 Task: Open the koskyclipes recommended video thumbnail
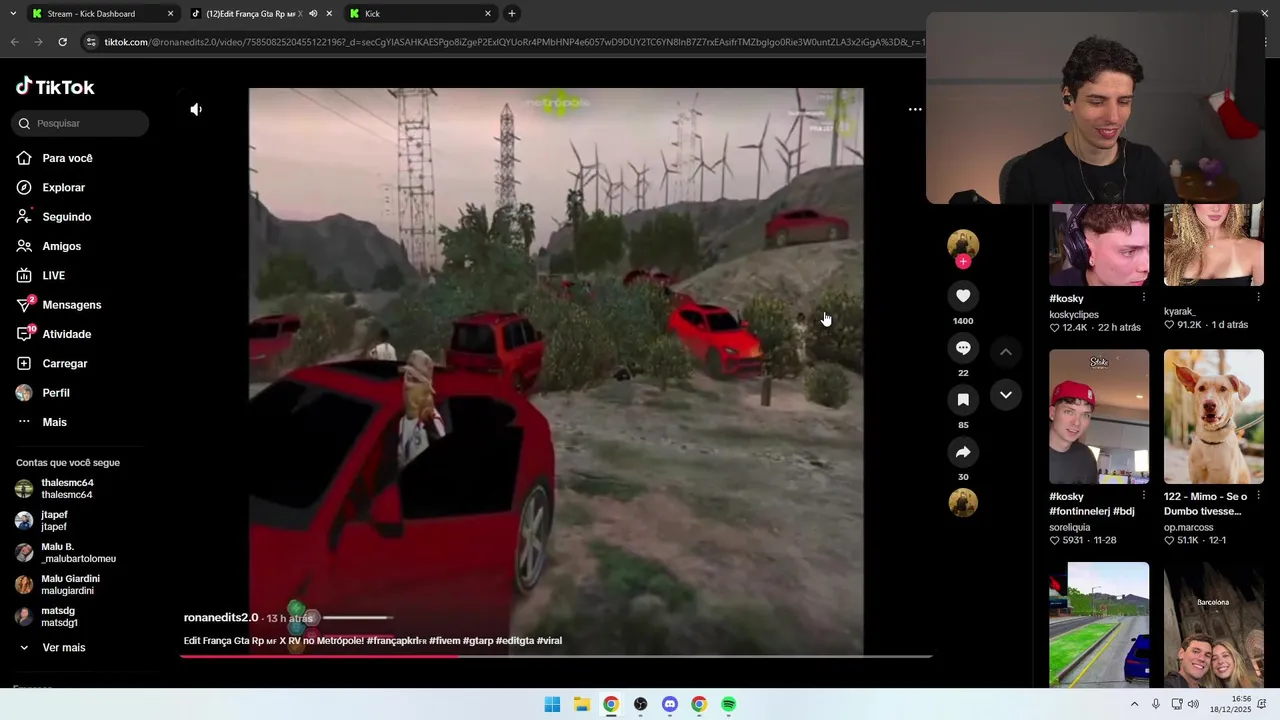[x=1099, y=245]
